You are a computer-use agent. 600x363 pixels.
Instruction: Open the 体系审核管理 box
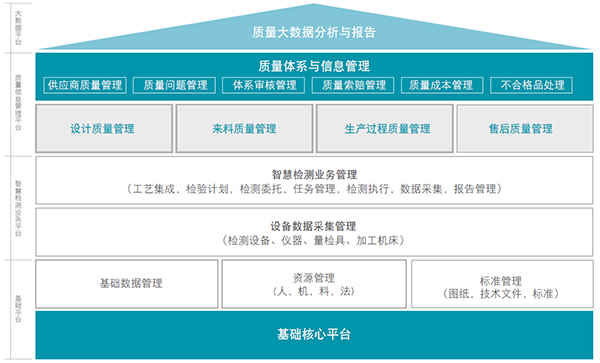(264, 85)
